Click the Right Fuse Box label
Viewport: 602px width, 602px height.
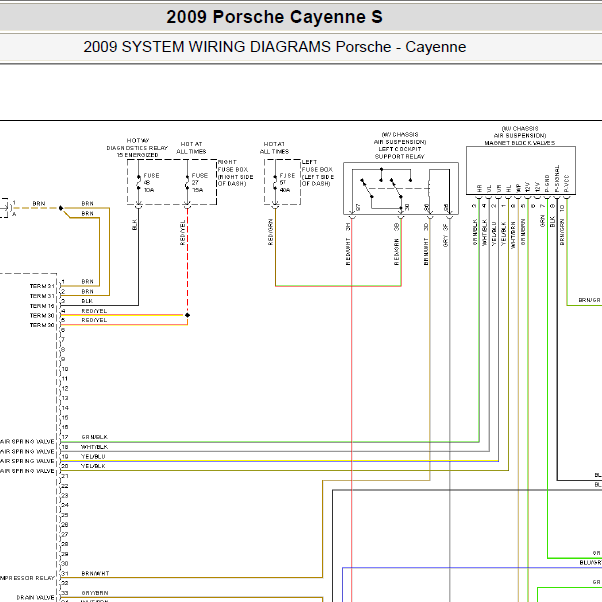point(235,173)
